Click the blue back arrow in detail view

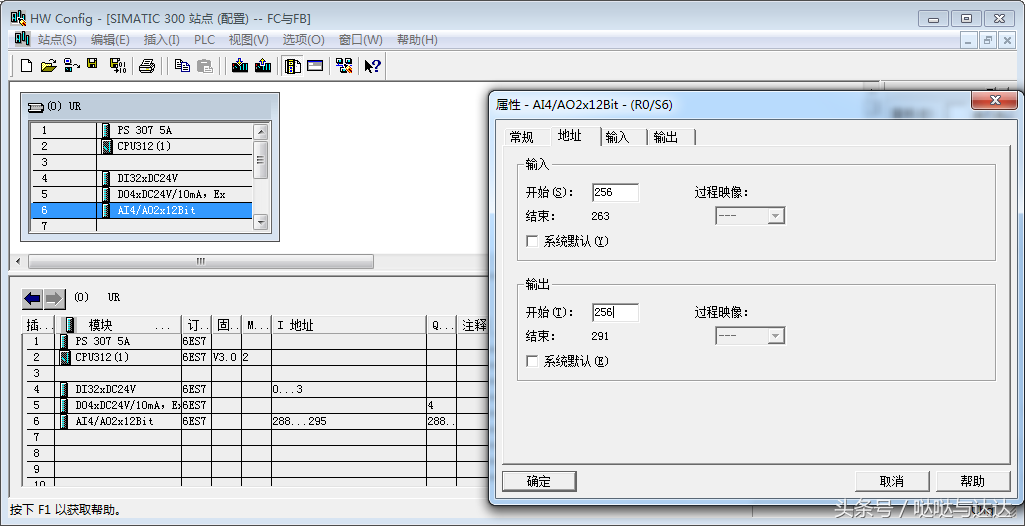(33, 299)
